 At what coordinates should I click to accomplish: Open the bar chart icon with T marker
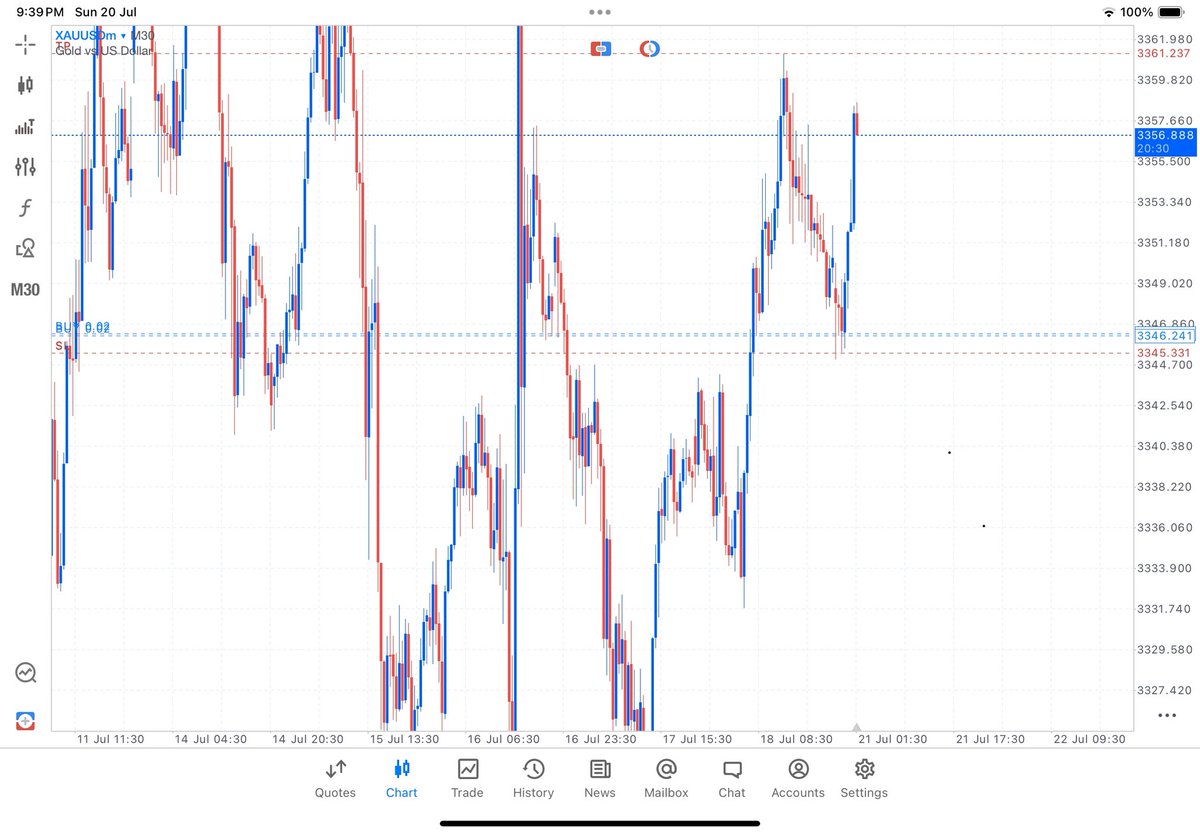[x=26, y=126]
